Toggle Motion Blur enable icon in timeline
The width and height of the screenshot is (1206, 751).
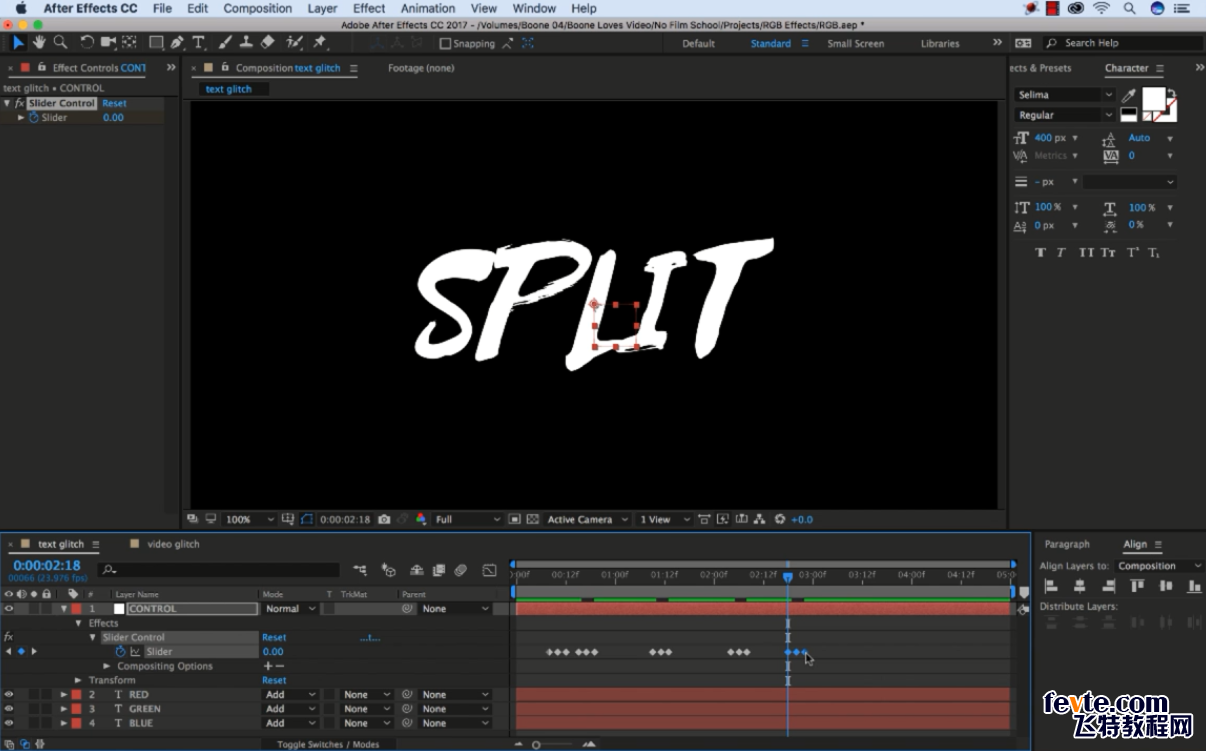coord(460,570)
